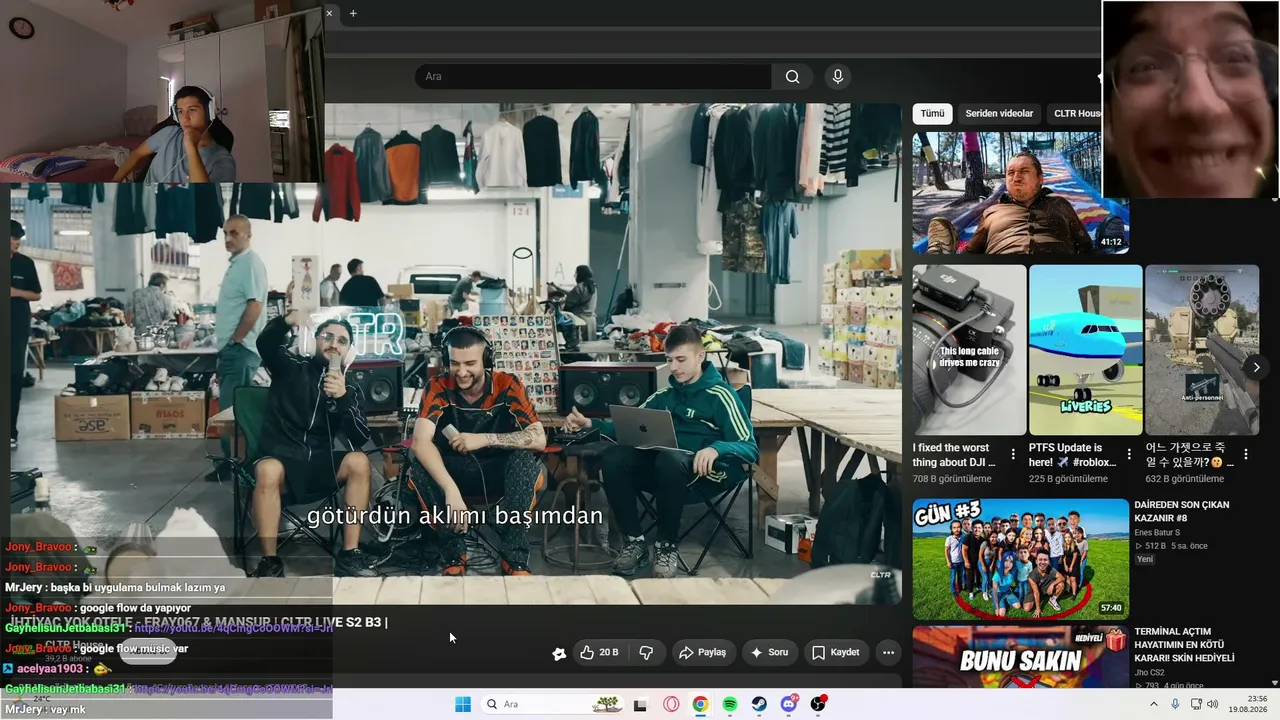This screenshot has height=720, width=1280.
Task: Select the Seriden videolar filter chip
Action: [999, 114]
